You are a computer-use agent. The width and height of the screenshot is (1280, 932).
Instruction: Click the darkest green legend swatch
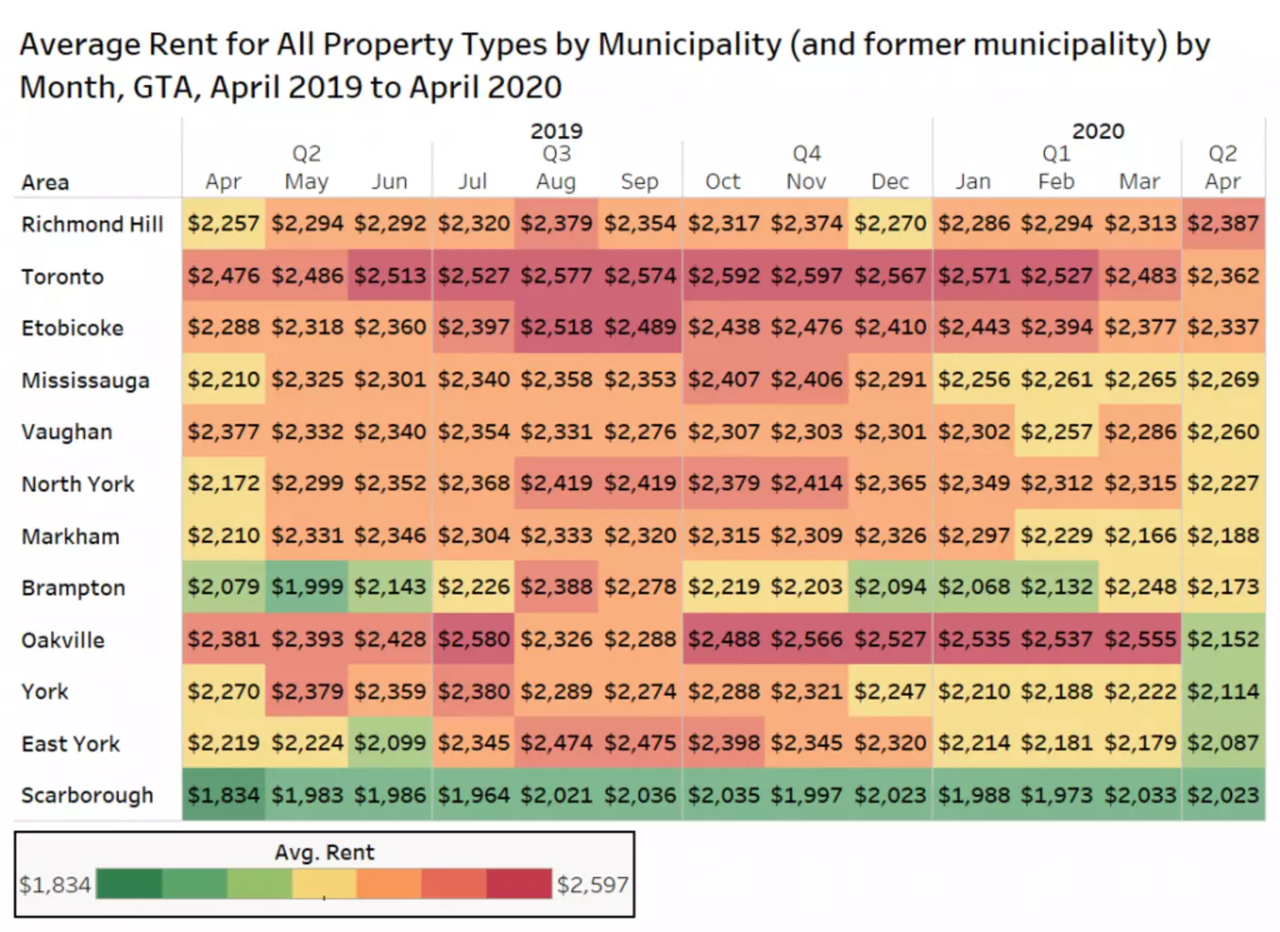[130, 884]
